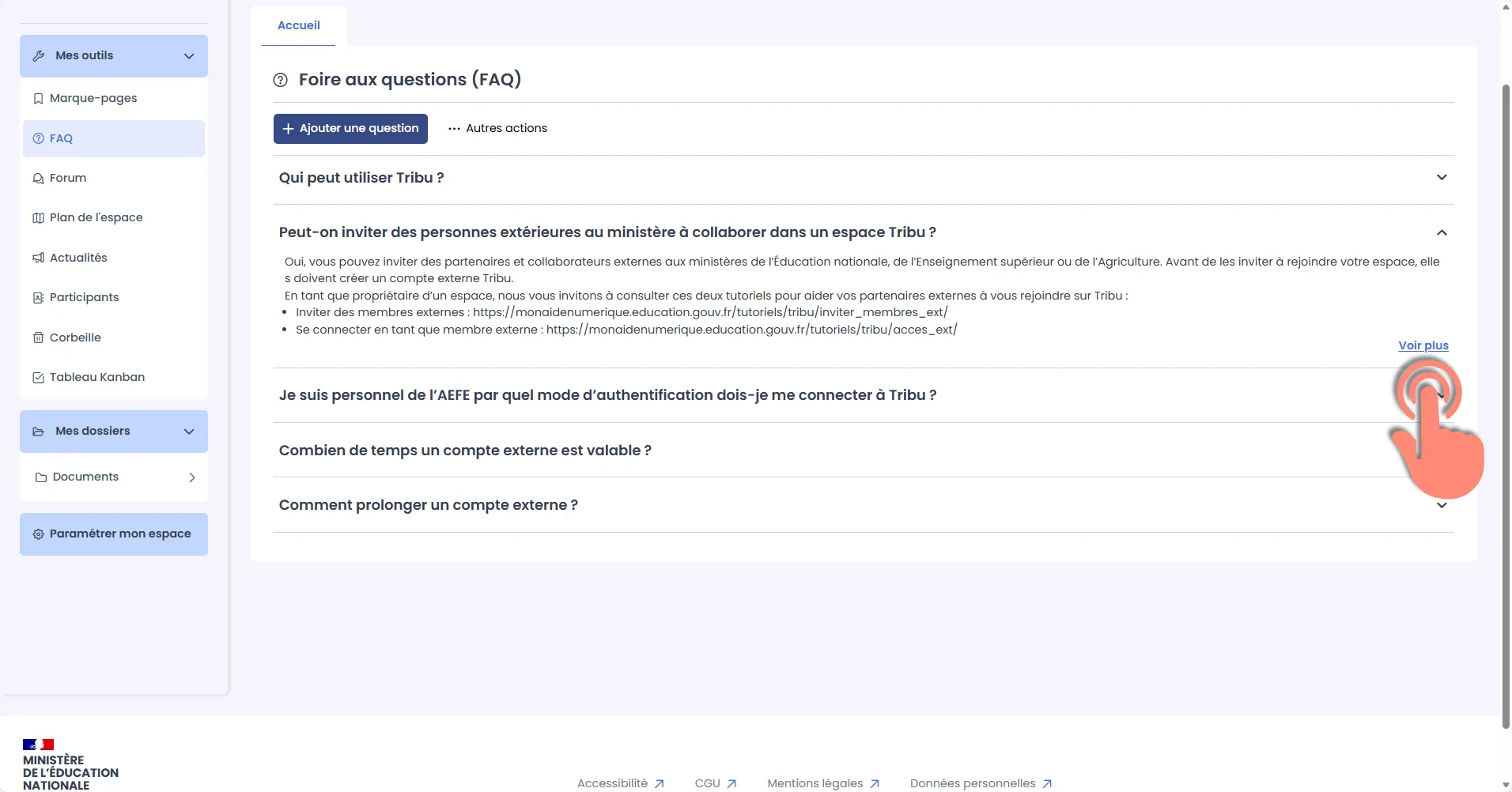Click the inviter_membres_ext tutorial URL

click(710, 312)
